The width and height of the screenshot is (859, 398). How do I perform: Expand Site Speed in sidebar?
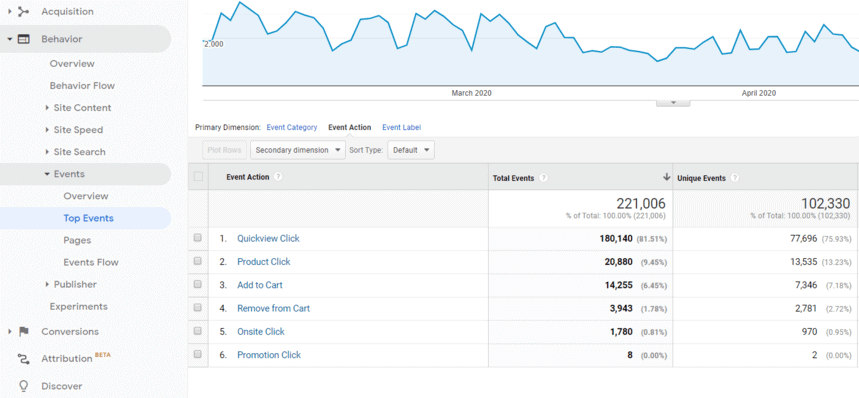click(x=48, y=130)
